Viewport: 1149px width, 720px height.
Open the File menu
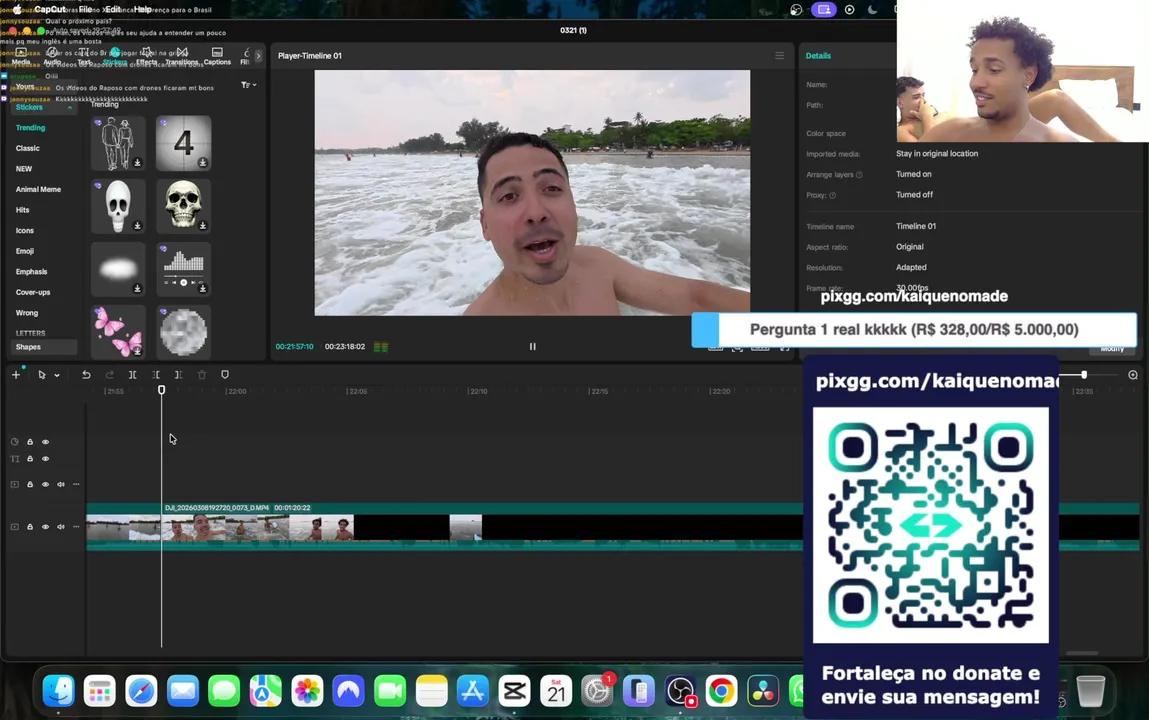(x=85, y=10)
